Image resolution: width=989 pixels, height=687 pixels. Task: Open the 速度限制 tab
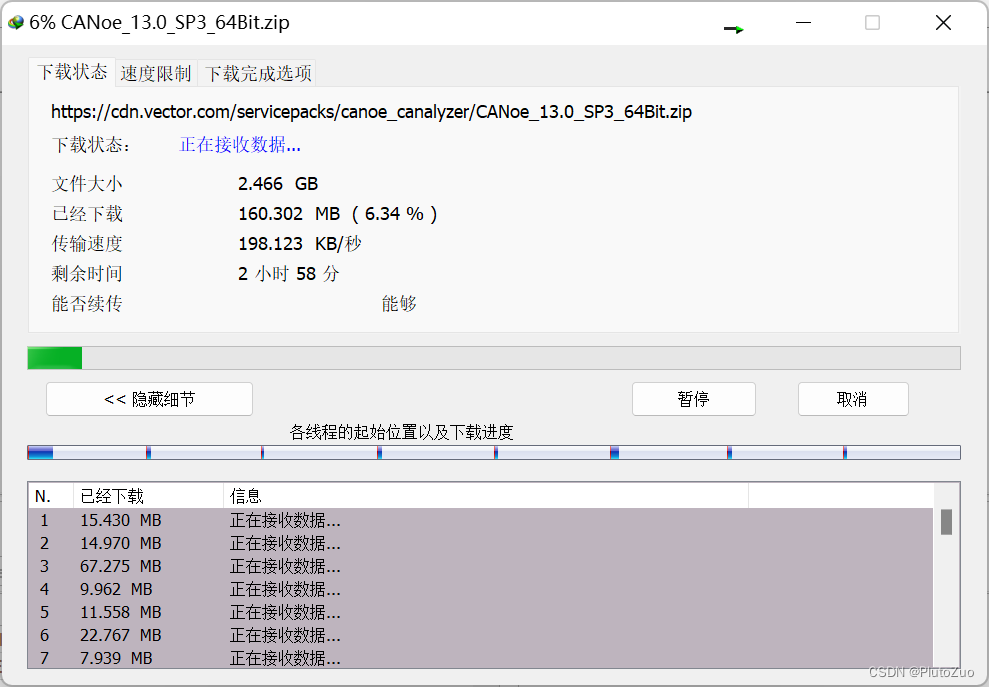coord(156,73)
